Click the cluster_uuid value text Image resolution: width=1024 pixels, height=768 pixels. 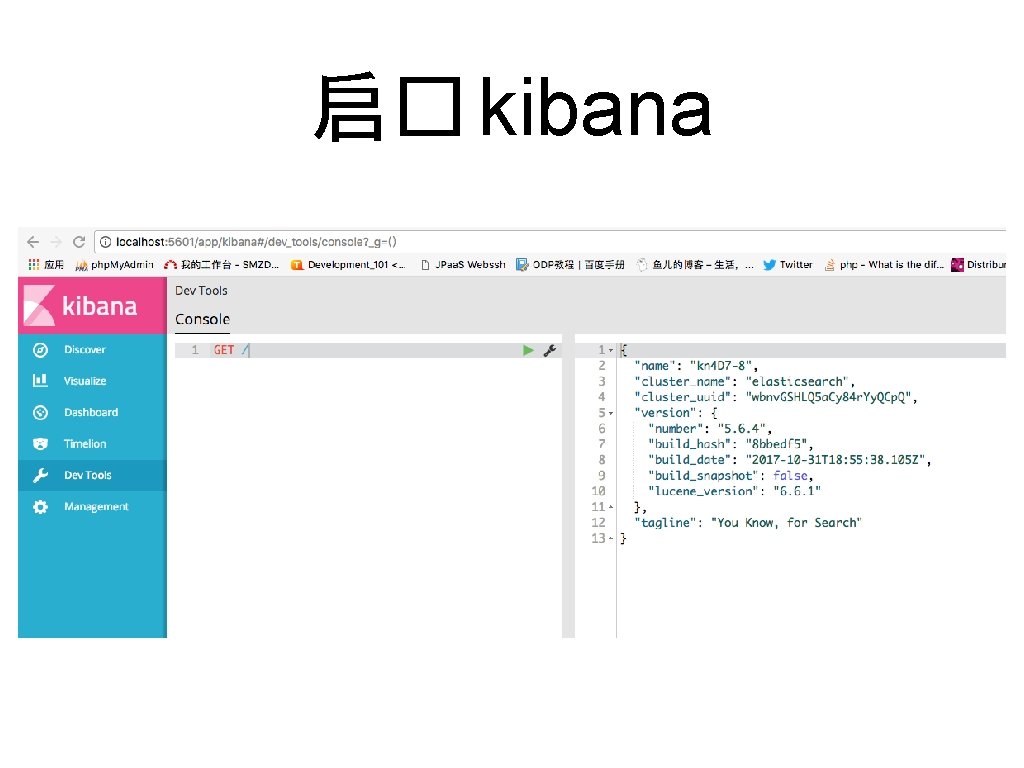828,397
